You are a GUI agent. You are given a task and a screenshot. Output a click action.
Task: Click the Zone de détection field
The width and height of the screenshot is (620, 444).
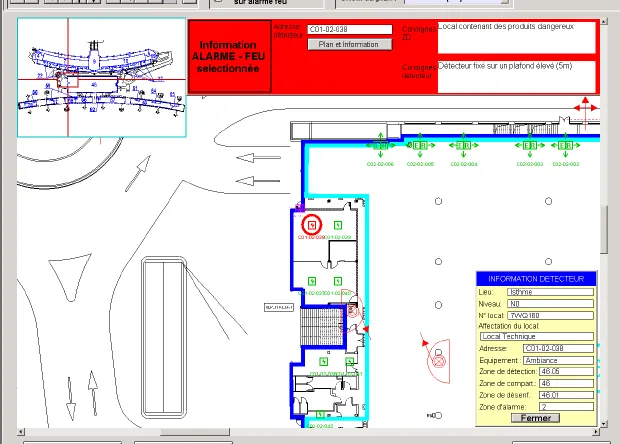coord(566,371)
